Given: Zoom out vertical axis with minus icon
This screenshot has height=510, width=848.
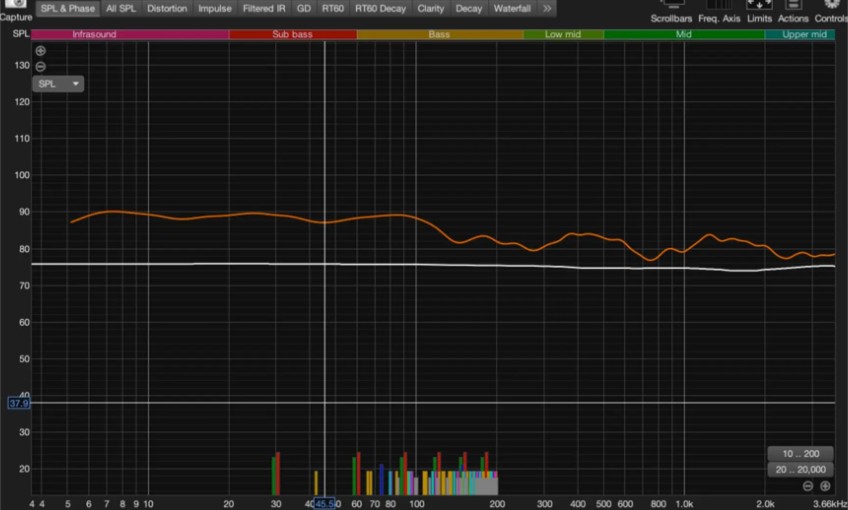Looking at the screenshot, I should click(x=41, y=67).
